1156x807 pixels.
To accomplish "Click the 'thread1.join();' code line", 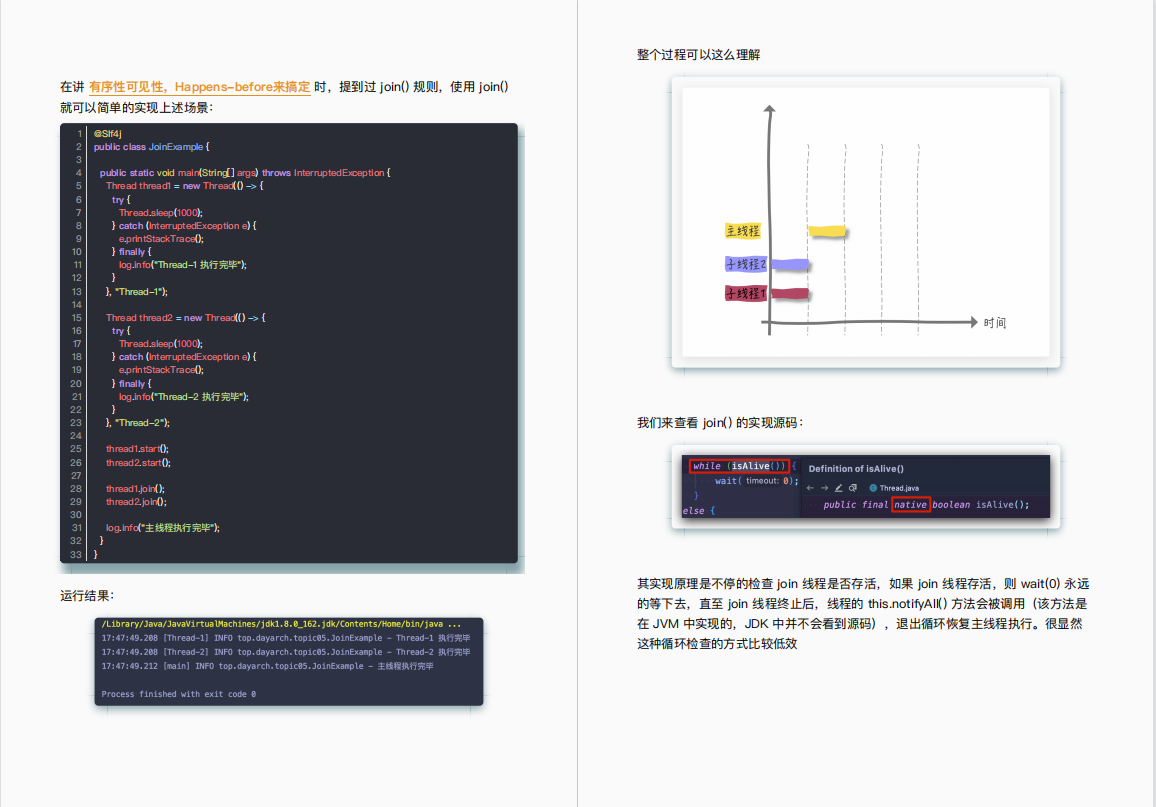I will point(135,489).
